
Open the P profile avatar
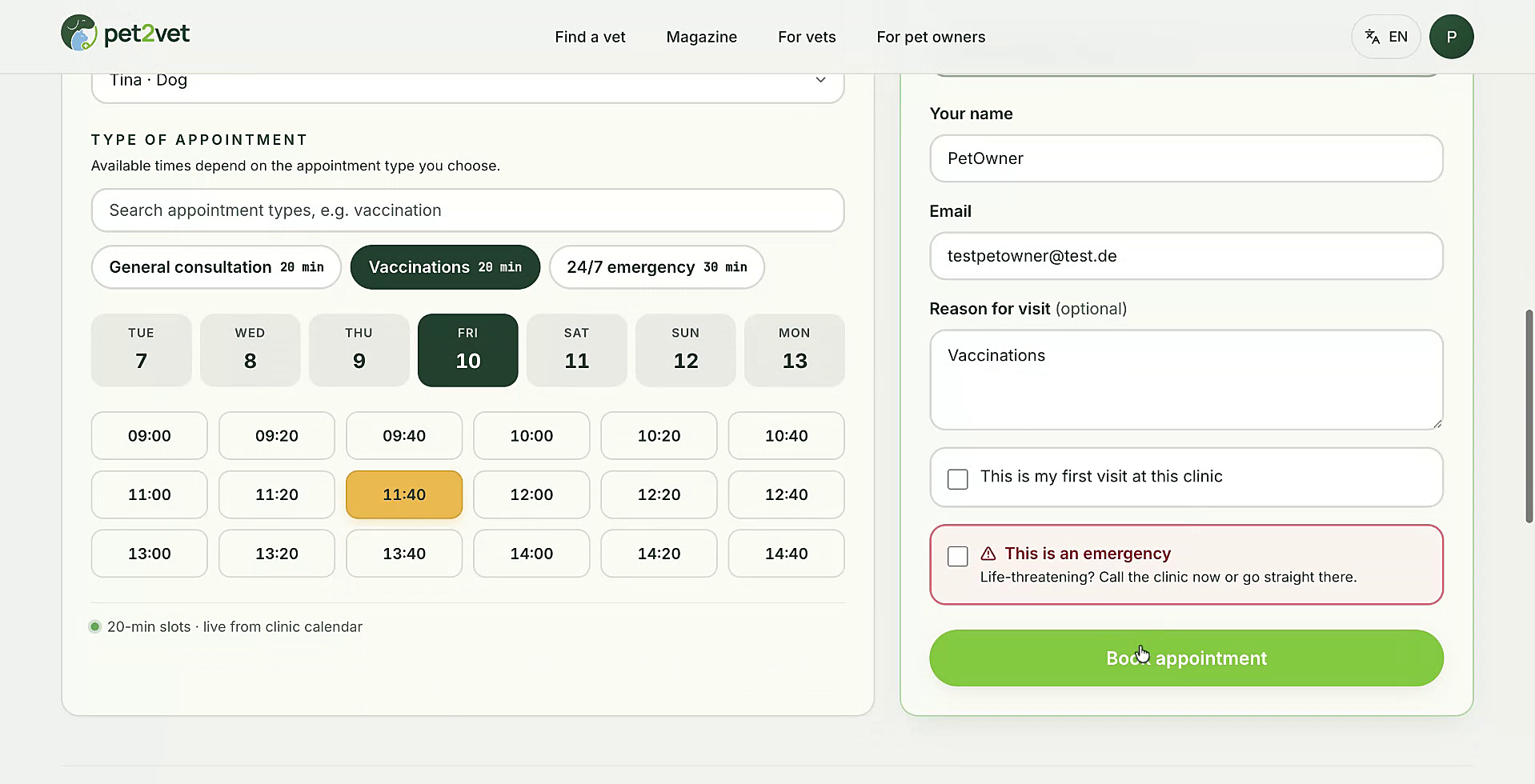tap(1452, 37)
